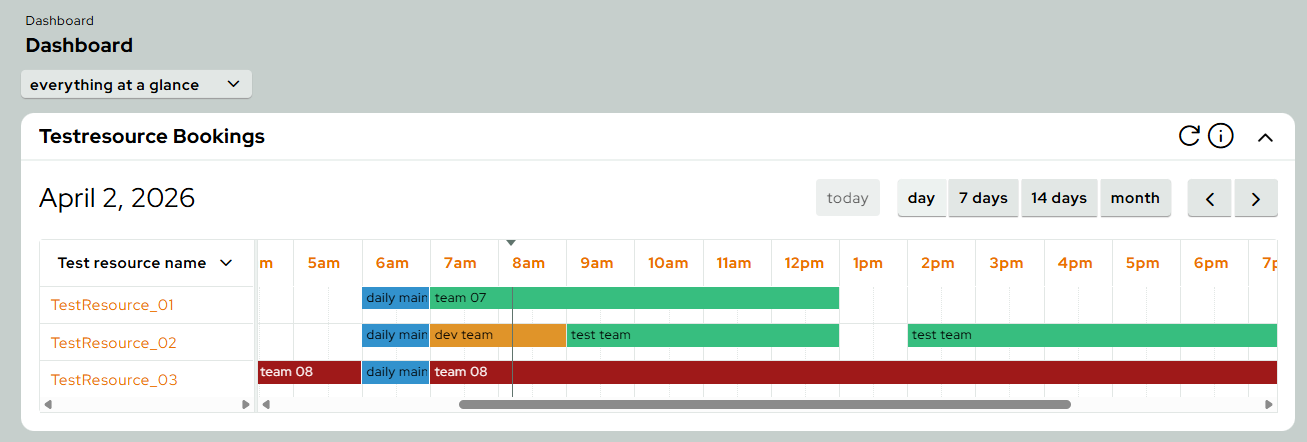Click the resource list scrollbar left arrow
The width and height of the screenshot is (1307, 442).
(47, 405)
